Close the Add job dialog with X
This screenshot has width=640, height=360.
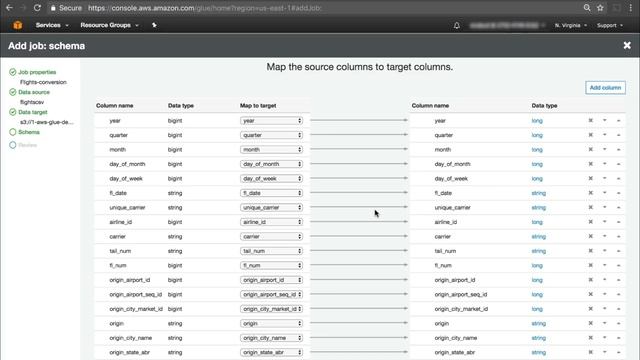627,45
